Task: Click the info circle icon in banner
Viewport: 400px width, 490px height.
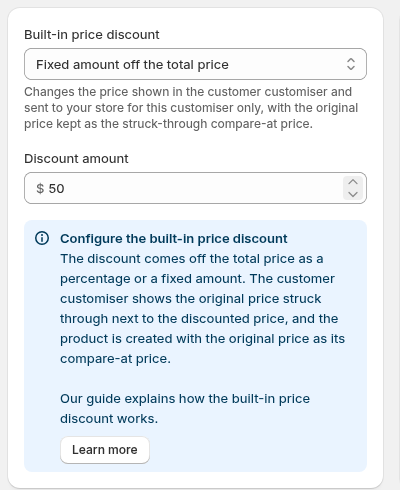Action: [x=42, y=238]
